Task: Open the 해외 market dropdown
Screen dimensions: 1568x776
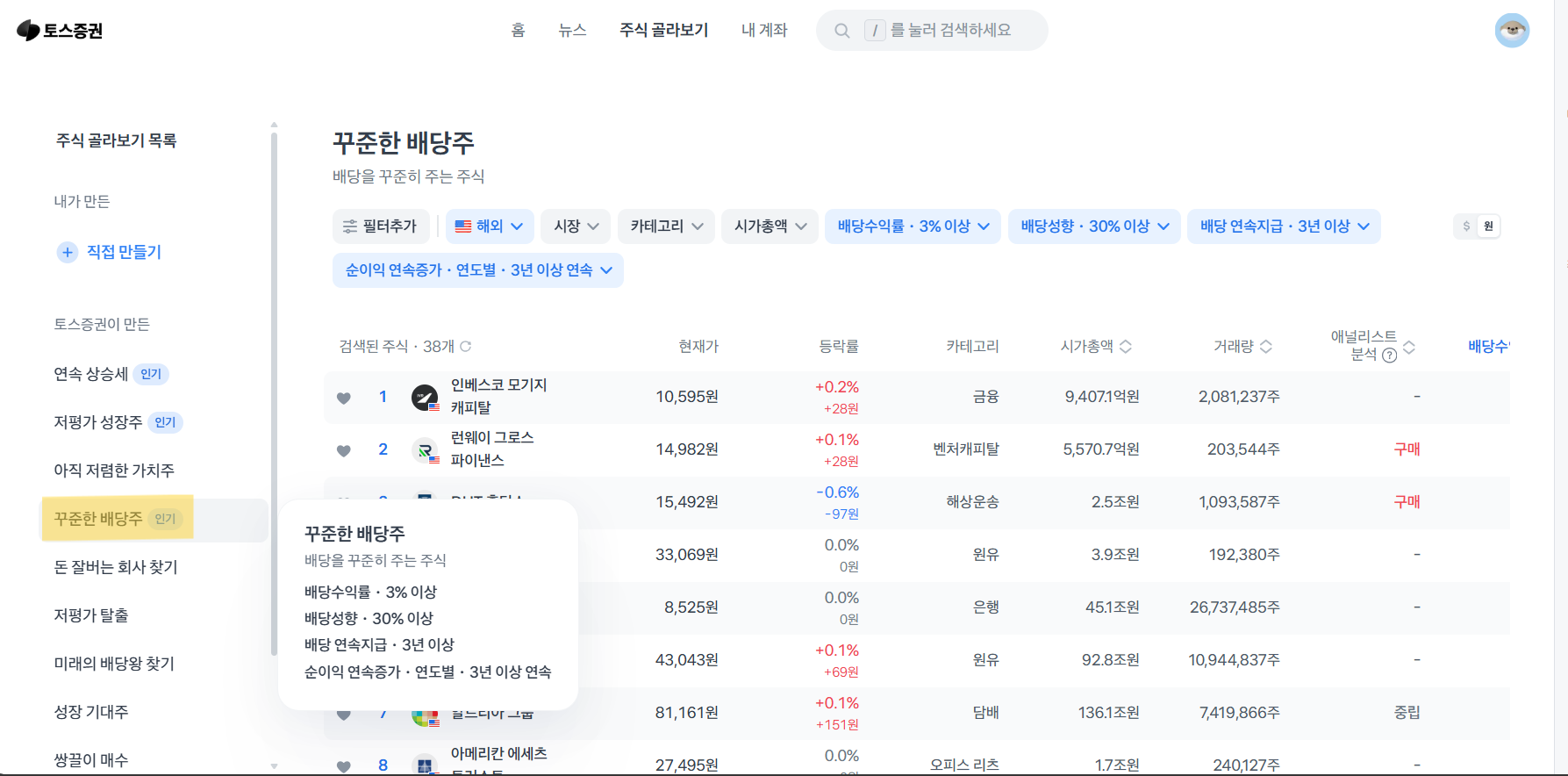Action: click(489, 226)
